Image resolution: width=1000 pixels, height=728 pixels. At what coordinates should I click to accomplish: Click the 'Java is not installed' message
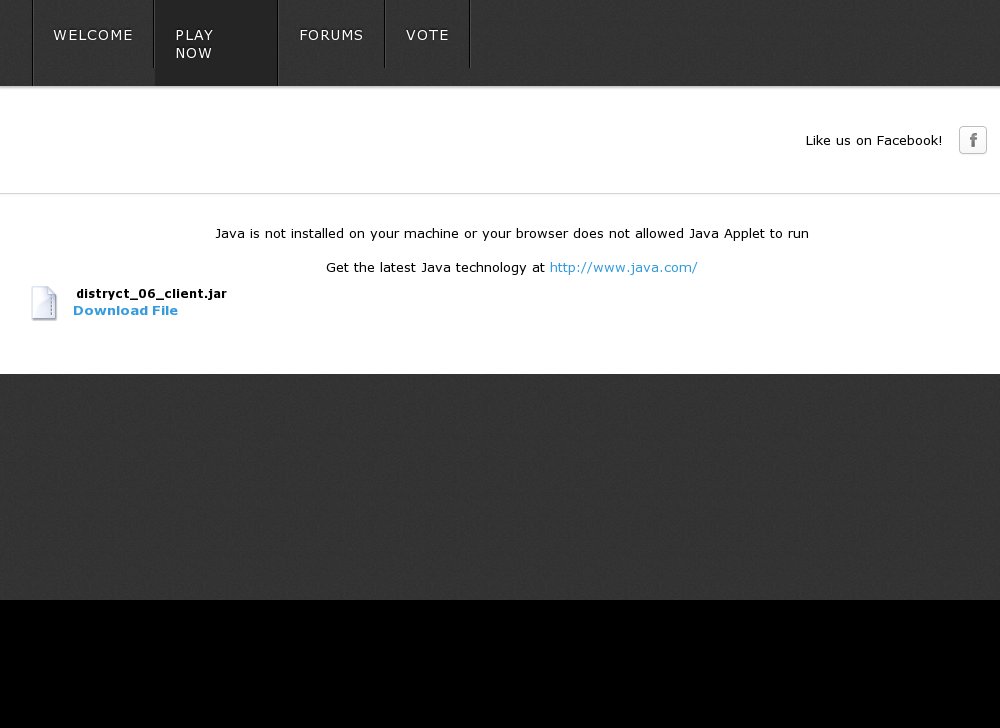tap(511, 234)
